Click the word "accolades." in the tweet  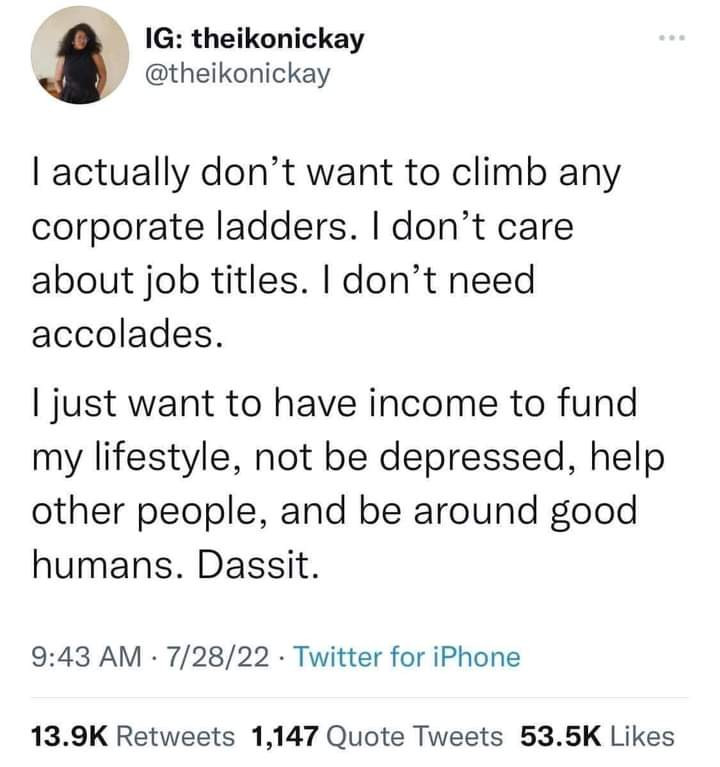click(124, 334)
